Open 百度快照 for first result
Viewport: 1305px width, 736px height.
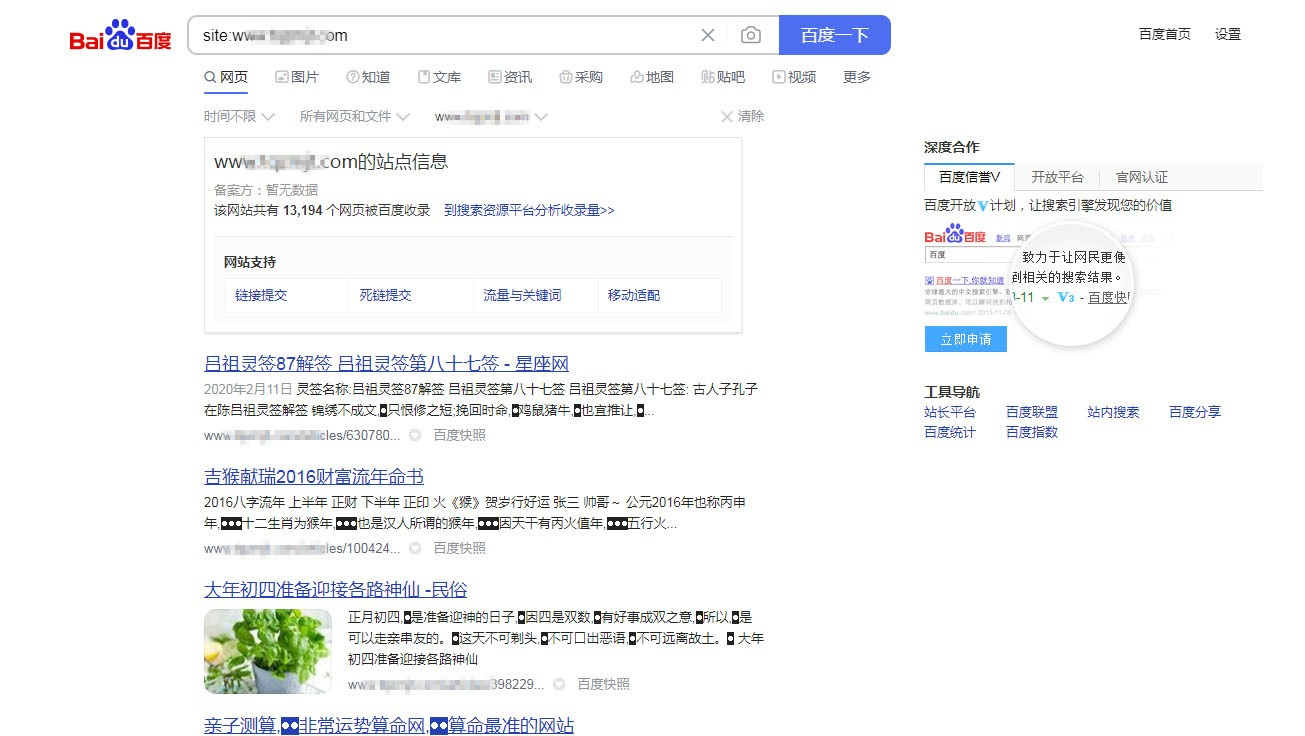[x=459, y=435]
